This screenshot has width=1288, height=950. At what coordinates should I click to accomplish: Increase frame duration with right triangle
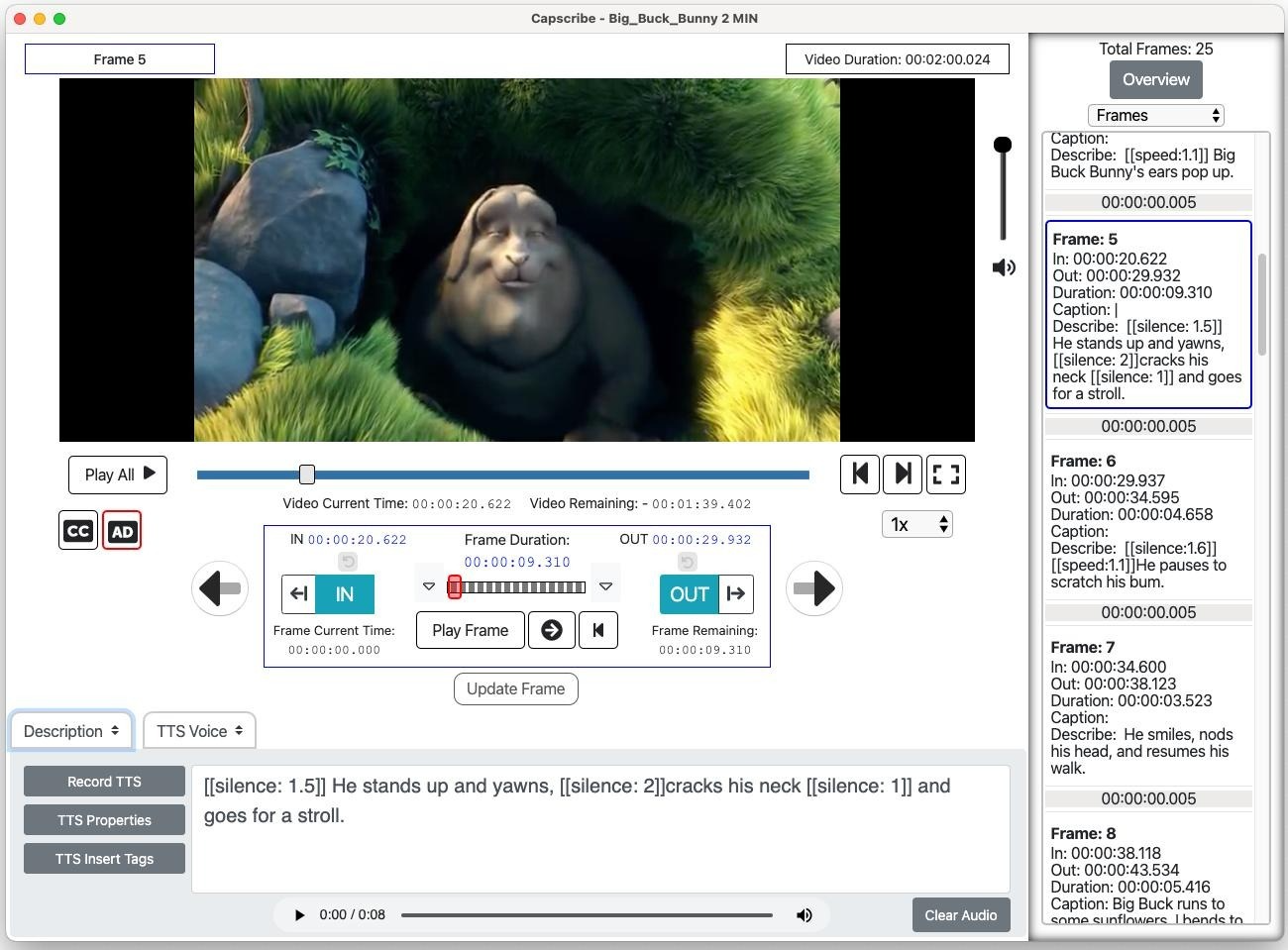tap(605, 586)
